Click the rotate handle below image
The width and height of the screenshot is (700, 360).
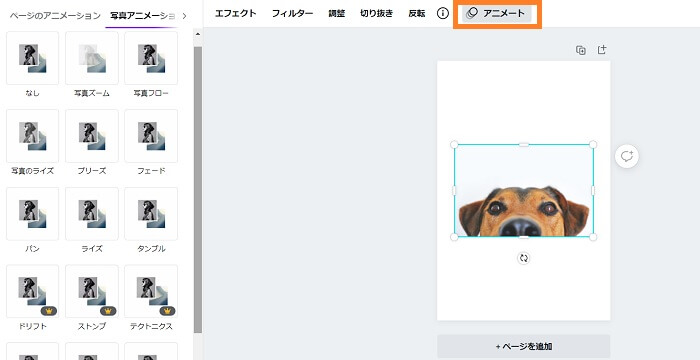(x=524, y=258)
